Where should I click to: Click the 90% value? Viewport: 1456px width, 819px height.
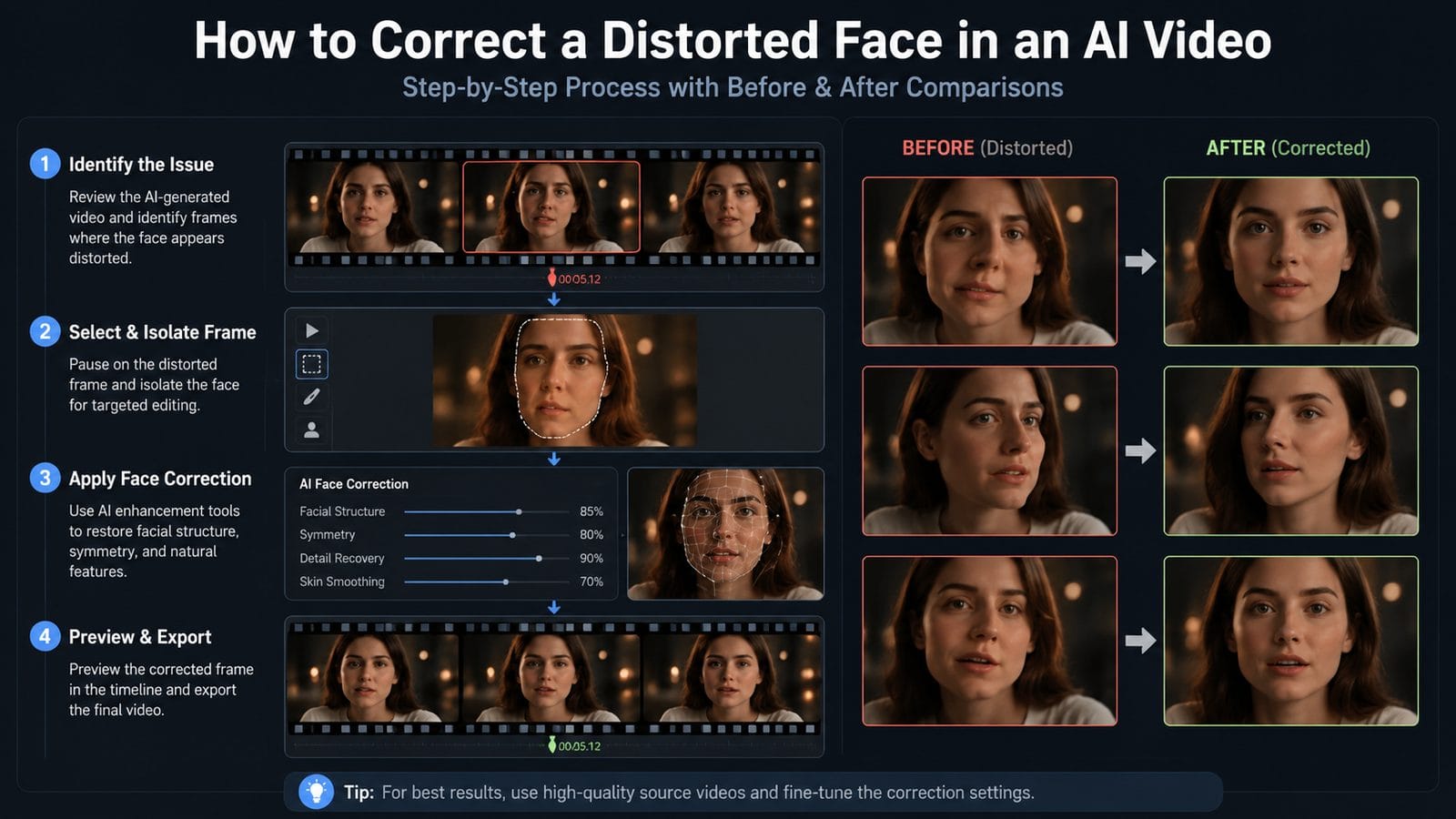coord(591,559)
